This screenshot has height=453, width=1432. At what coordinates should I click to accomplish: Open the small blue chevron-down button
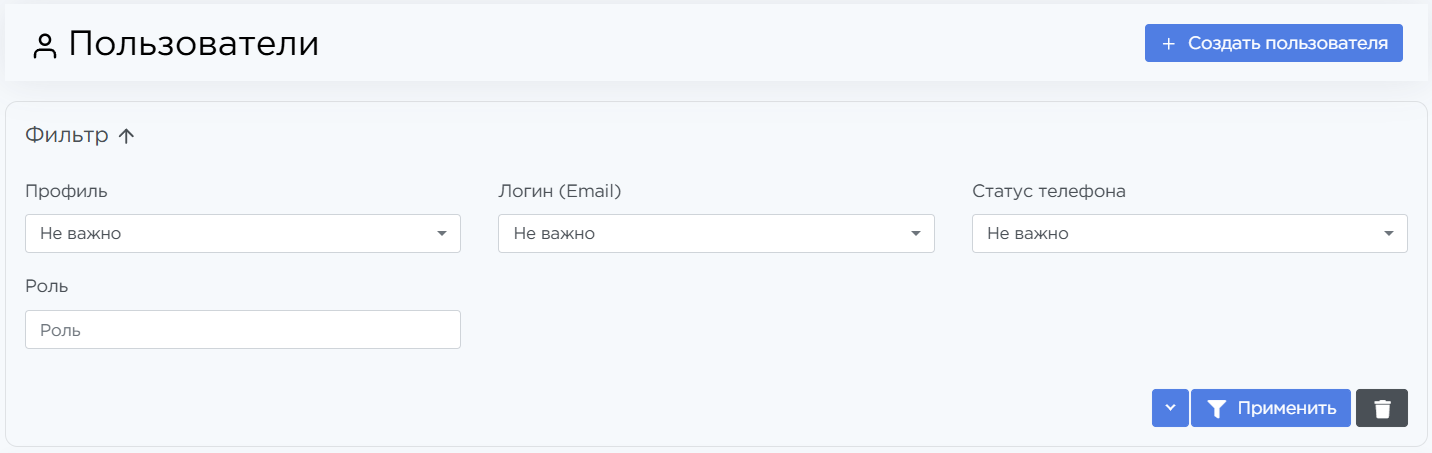pyautogui.click(x=1170, y=408)
